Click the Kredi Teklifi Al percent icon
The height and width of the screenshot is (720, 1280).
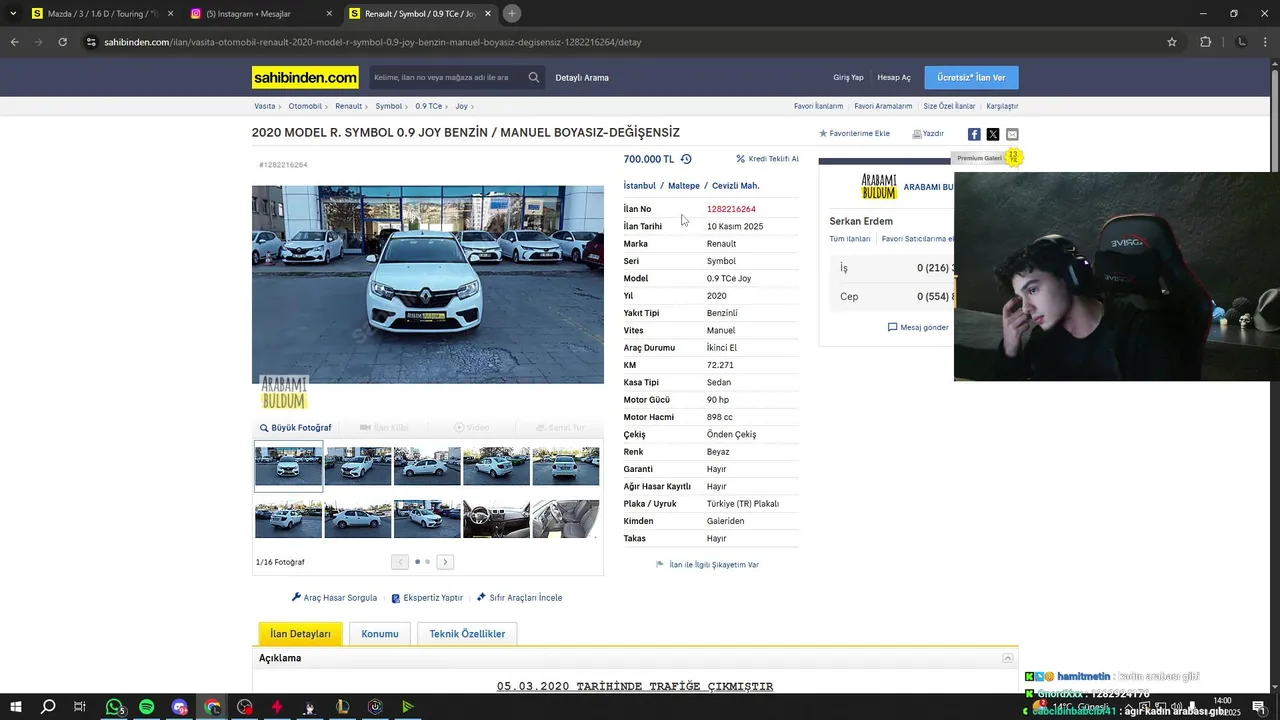(741, 159)
